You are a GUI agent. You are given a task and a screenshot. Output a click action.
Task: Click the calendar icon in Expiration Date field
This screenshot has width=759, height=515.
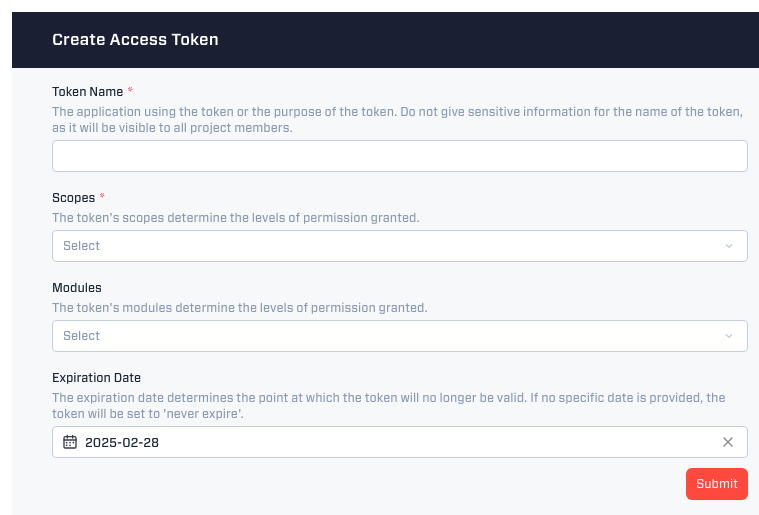coord(70,442)
